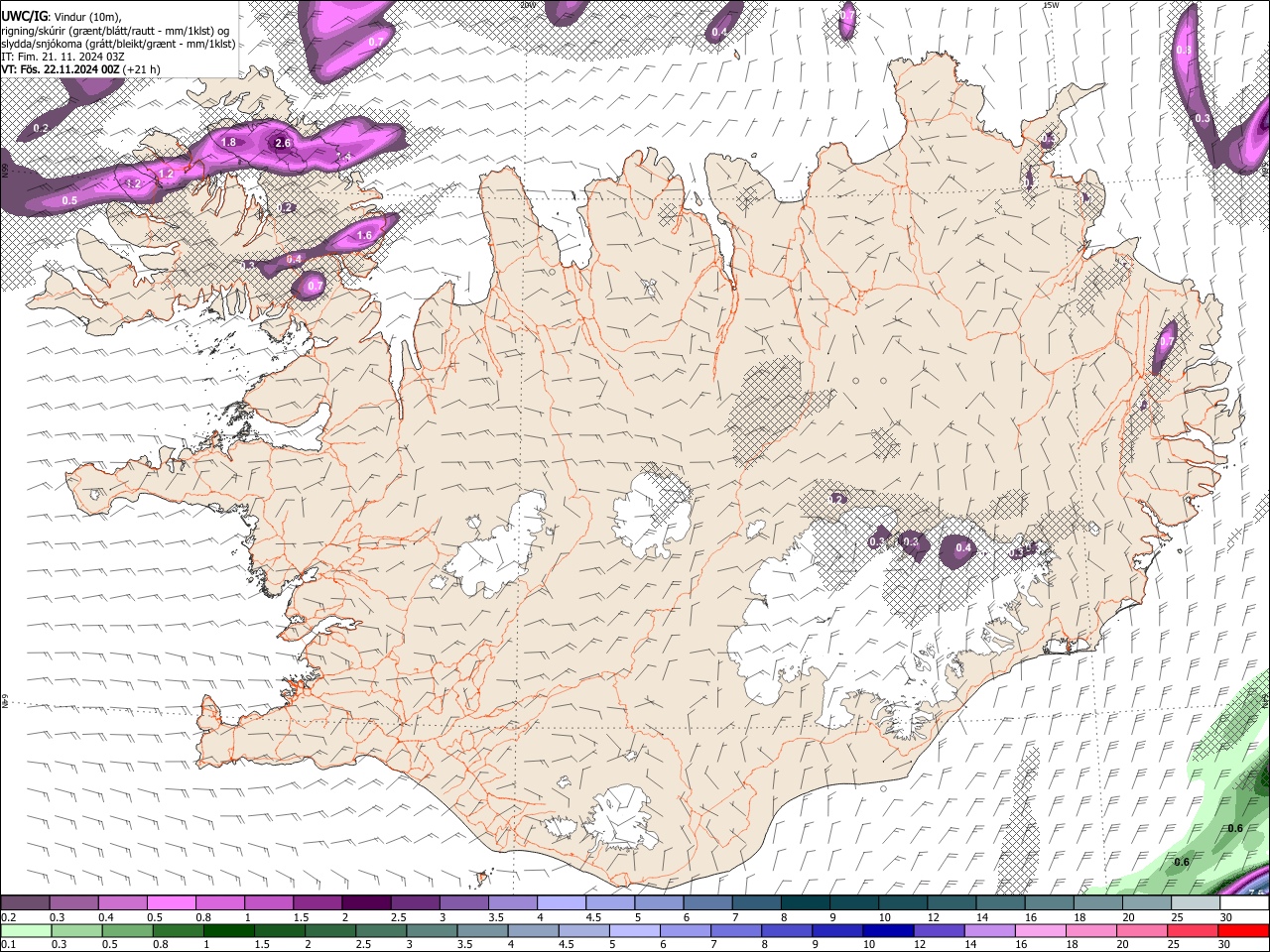Click the '30' label in the rain legend

point(1224,945)
